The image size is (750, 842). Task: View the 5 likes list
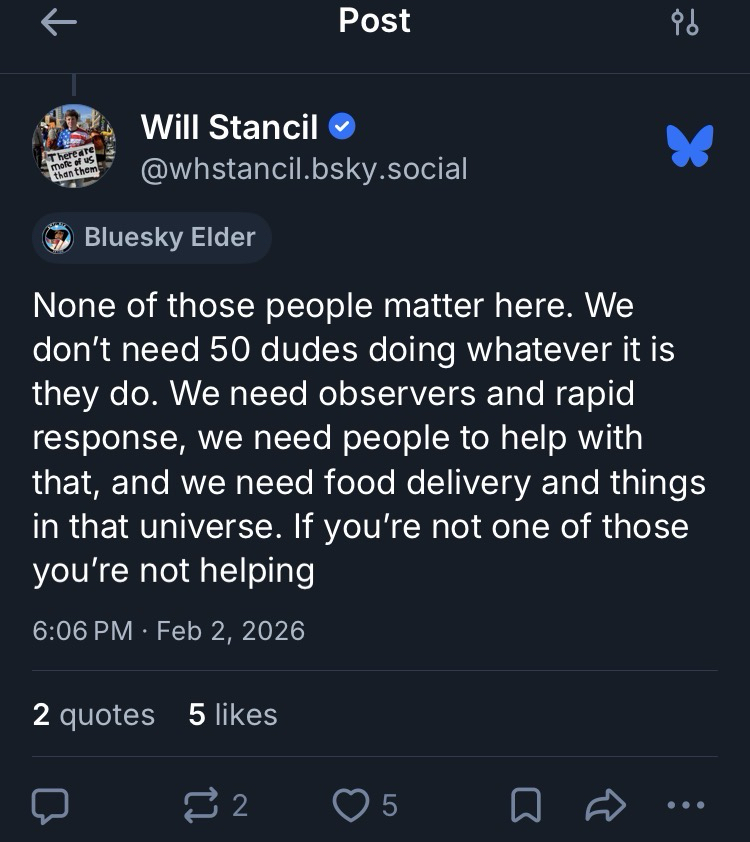(232, 715)
